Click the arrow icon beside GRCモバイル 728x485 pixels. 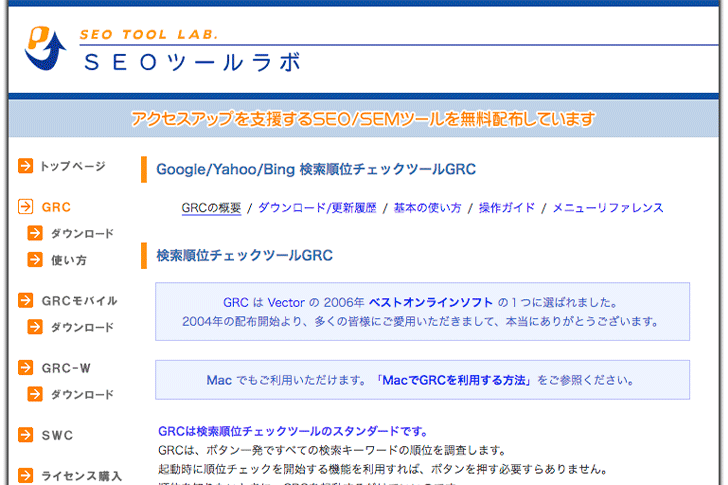(26, 300)
